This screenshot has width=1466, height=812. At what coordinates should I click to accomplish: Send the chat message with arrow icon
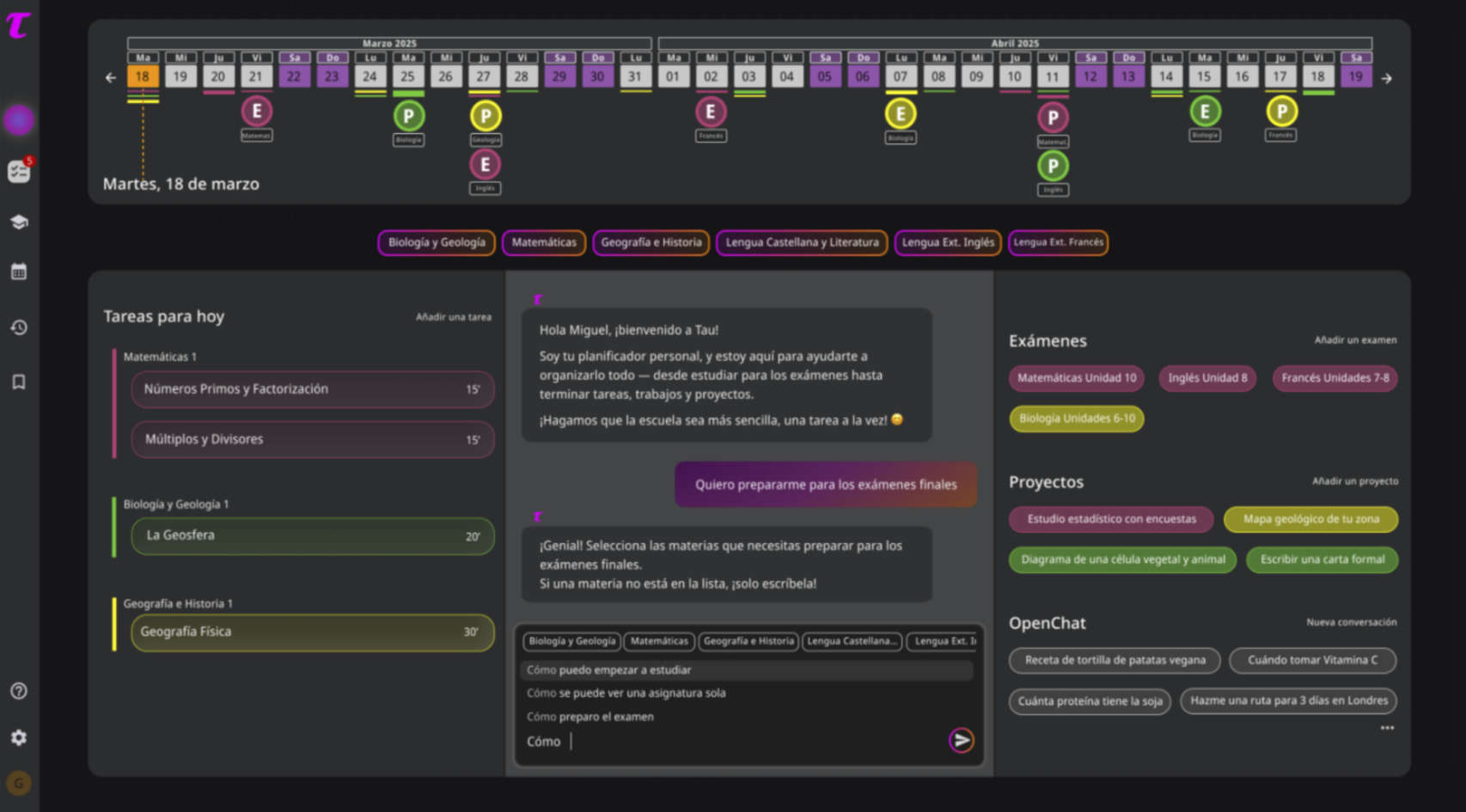pos(962,740)
